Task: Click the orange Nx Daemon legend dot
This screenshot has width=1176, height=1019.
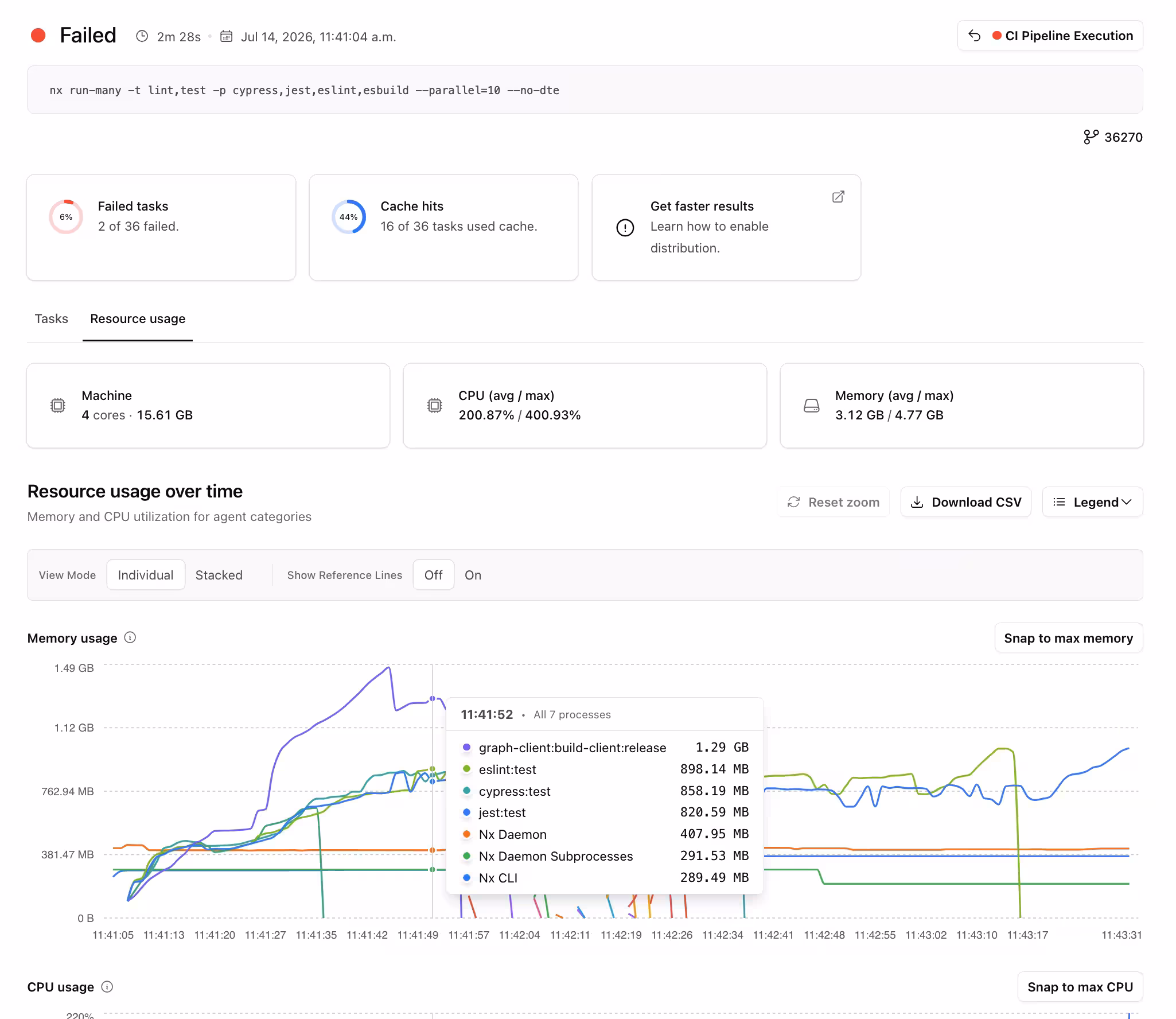Action: pos(467,834)
